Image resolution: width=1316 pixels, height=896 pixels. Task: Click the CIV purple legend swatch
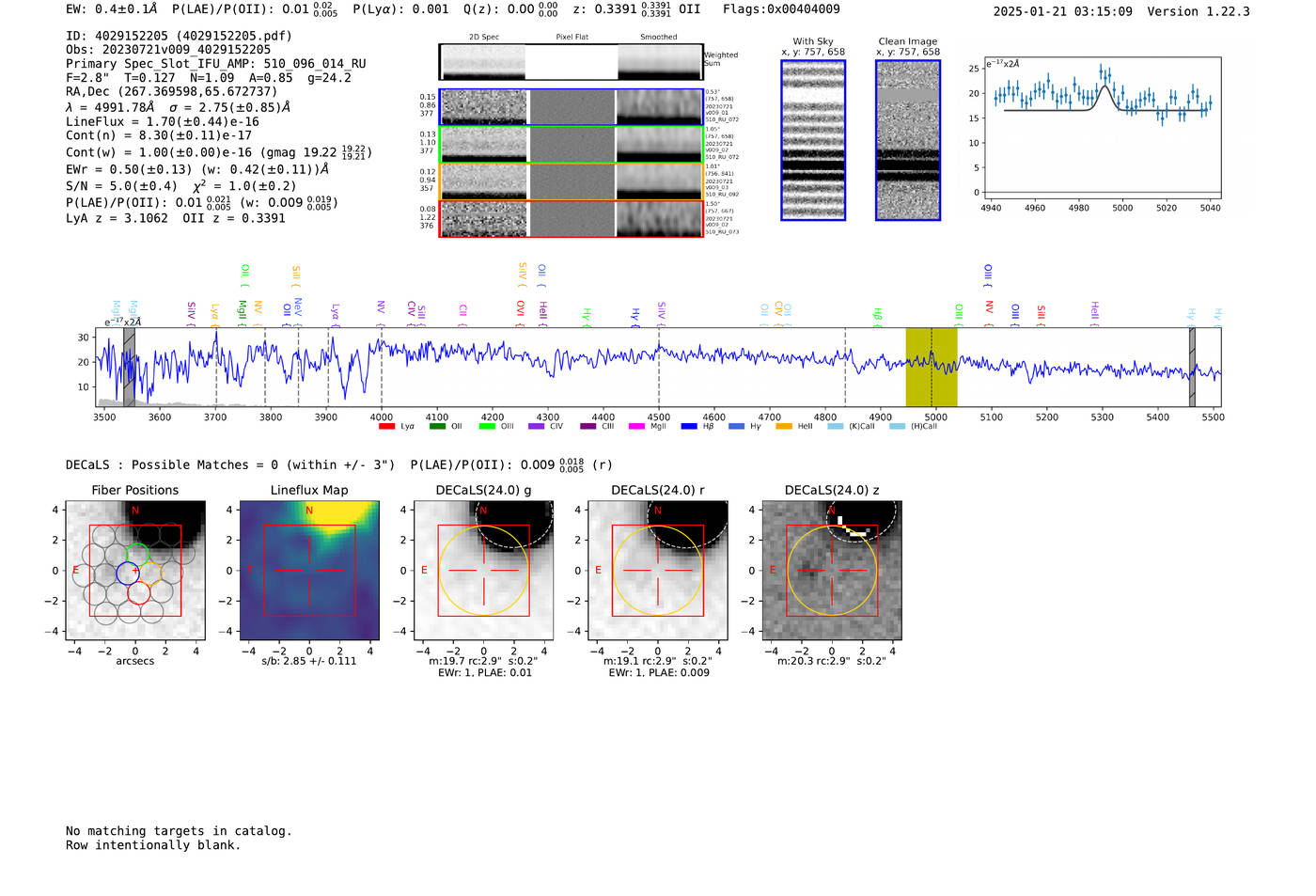537,427
